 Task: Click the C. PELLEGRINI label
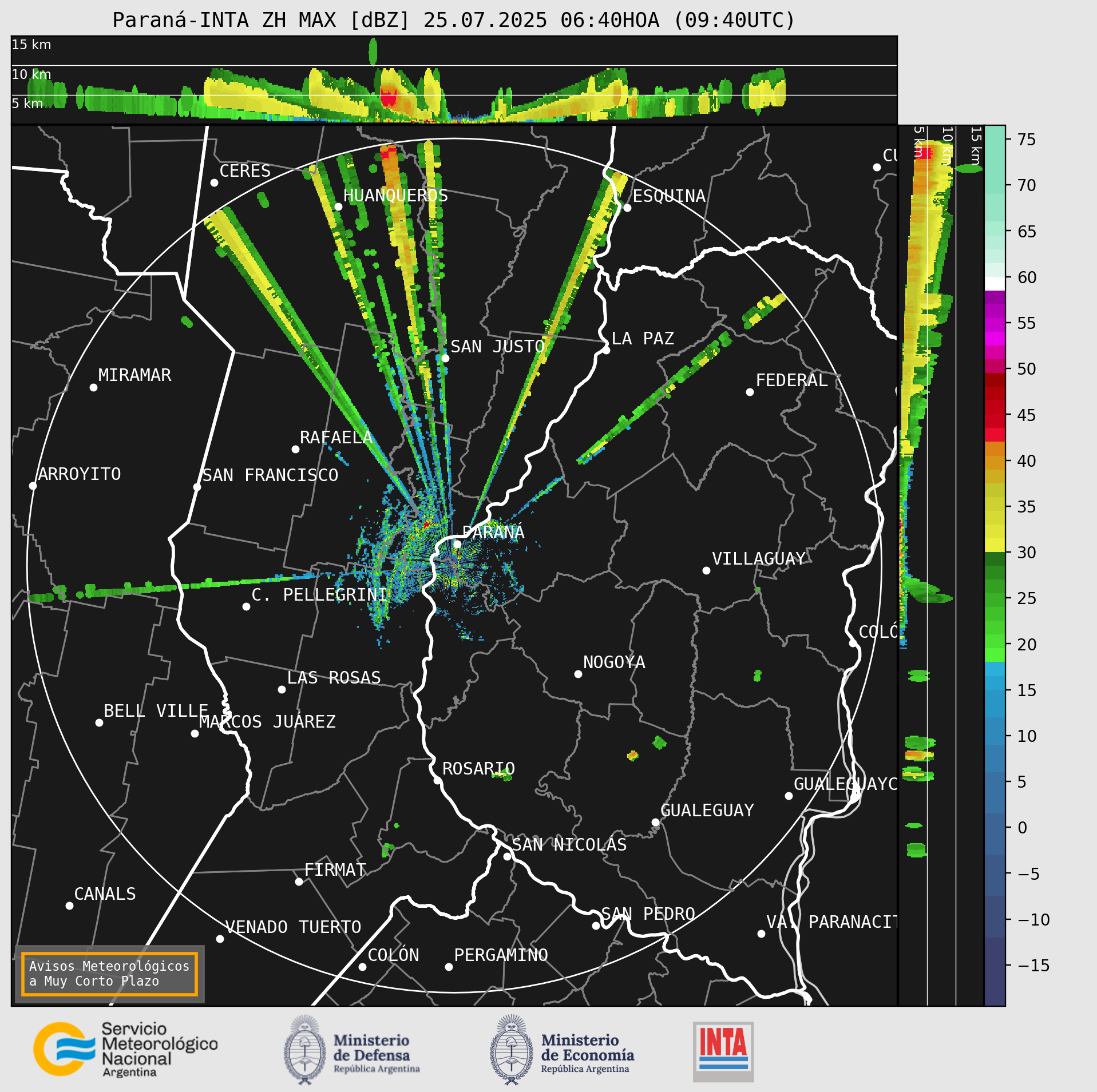pos(320,594)
